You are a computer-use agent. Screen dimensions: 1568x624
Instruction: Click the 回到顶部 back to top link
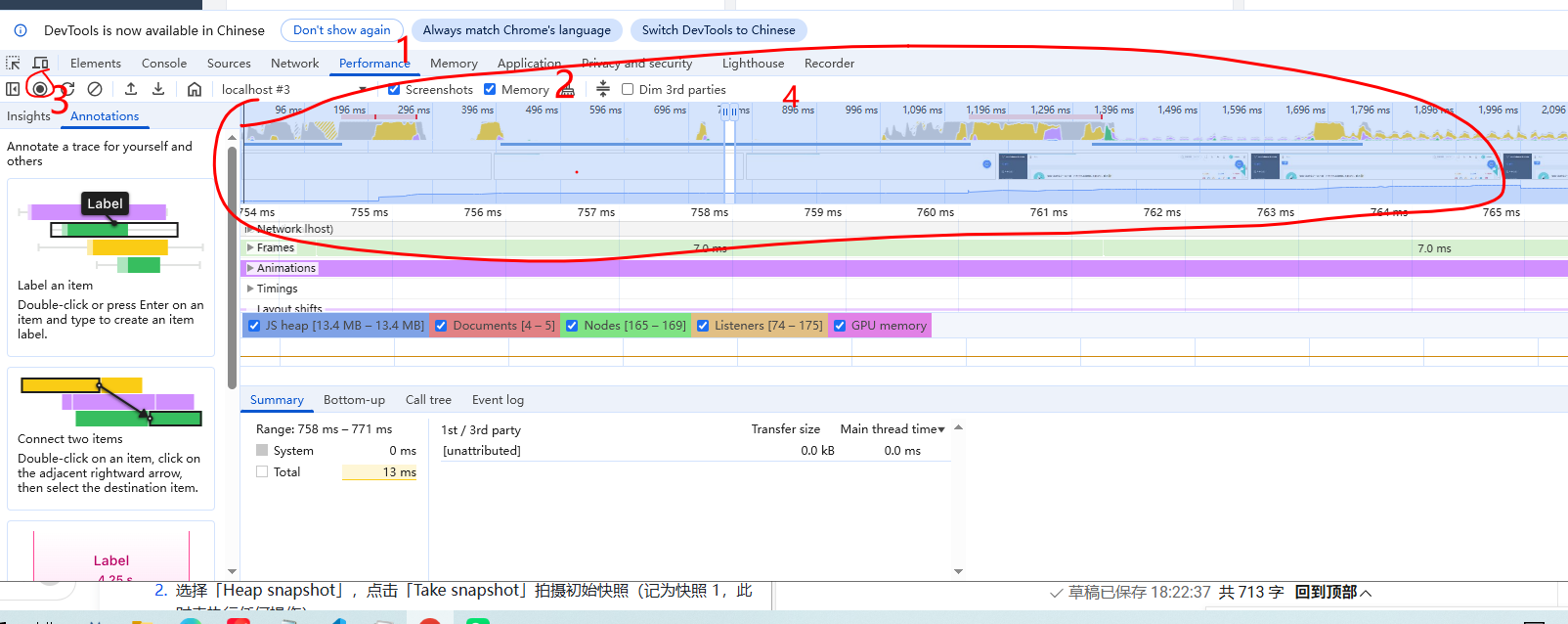(x=1333, y=592)
